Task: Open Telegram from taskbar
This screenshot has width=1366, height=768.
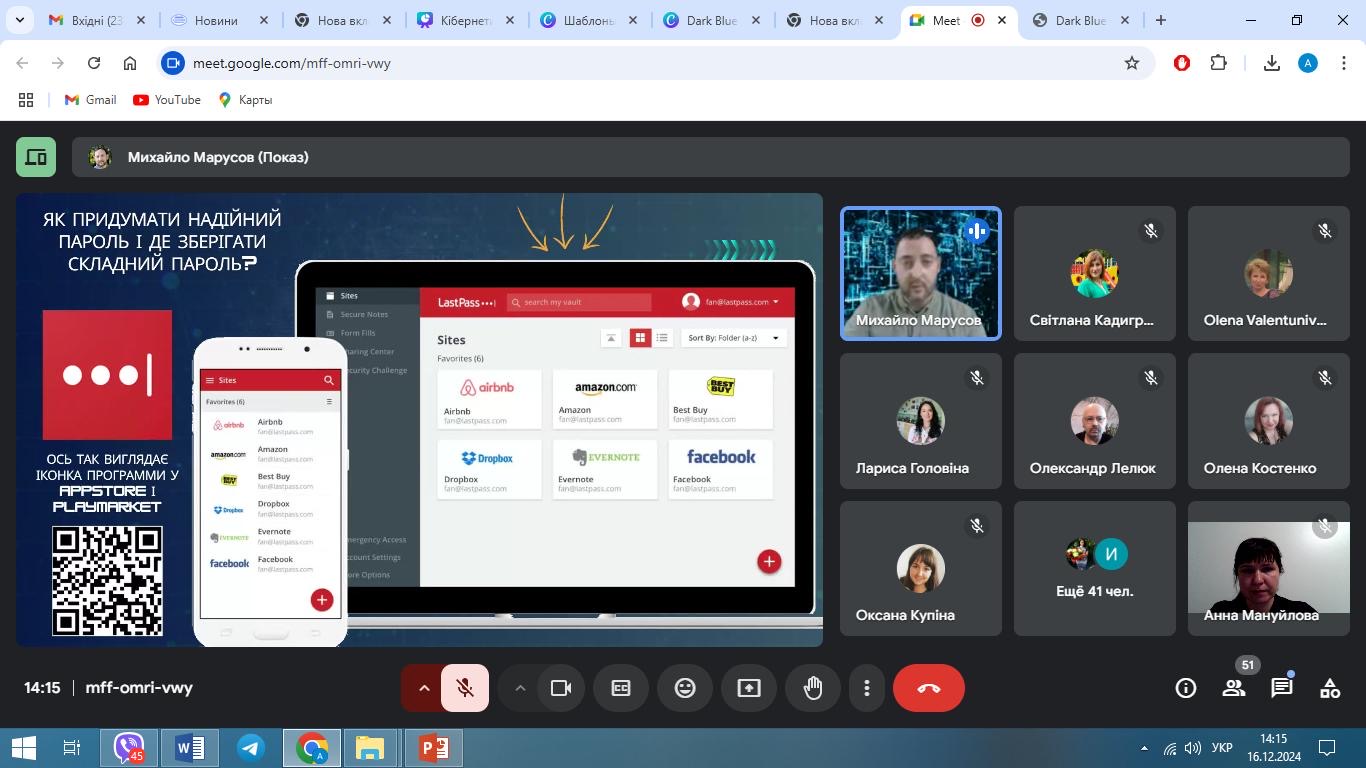Action: point(250,748)
